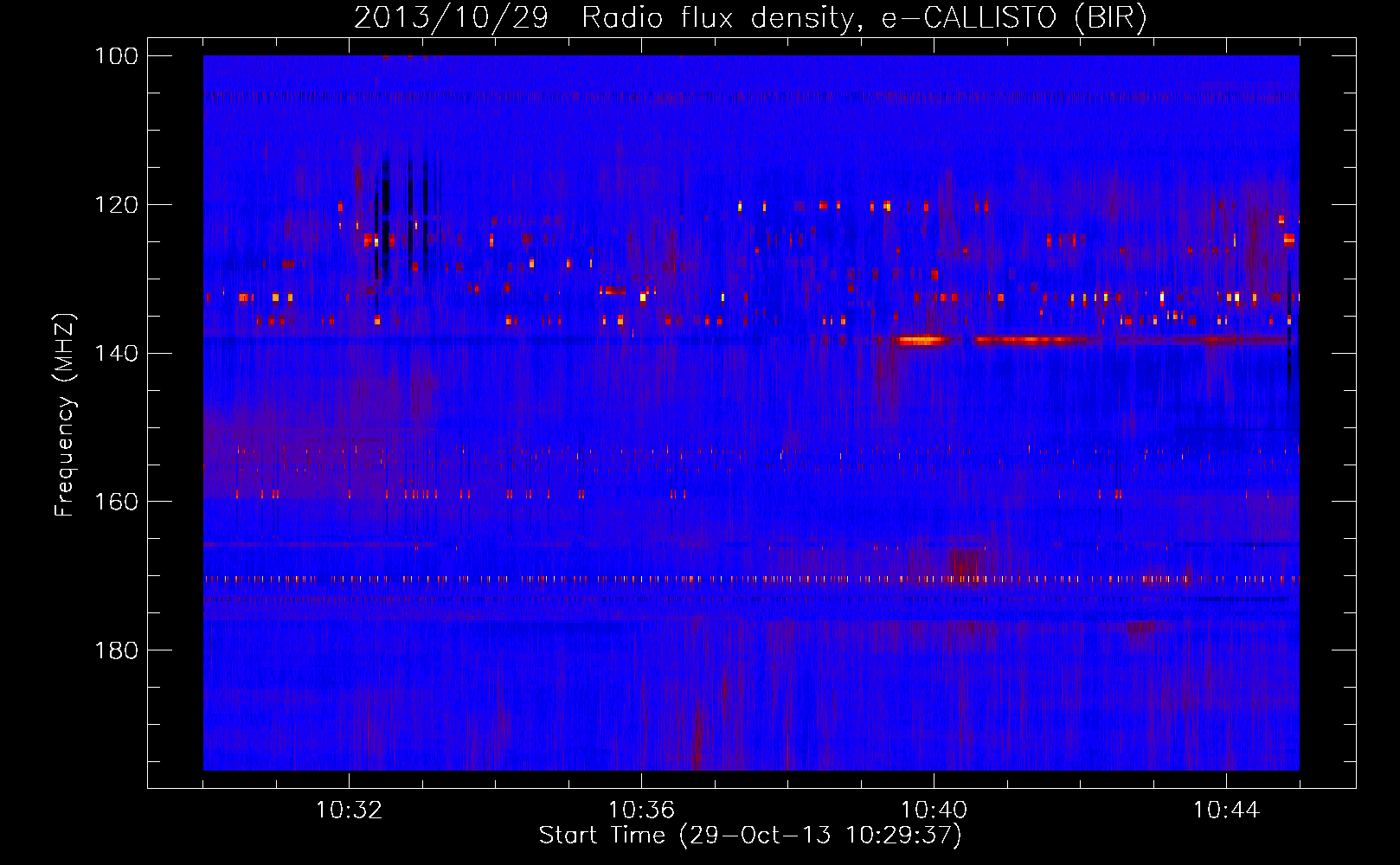This screenshot has width=1400, height=865.
Task: Click the bright yellow burst near 138 MHz at 10:40
Action: (922, 341)
